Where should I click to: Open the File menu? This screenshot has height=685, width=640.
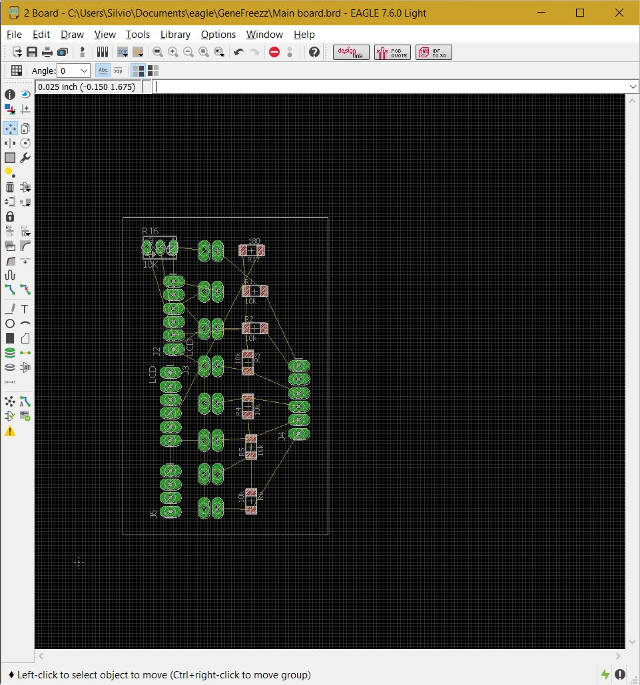pos(14,35)
